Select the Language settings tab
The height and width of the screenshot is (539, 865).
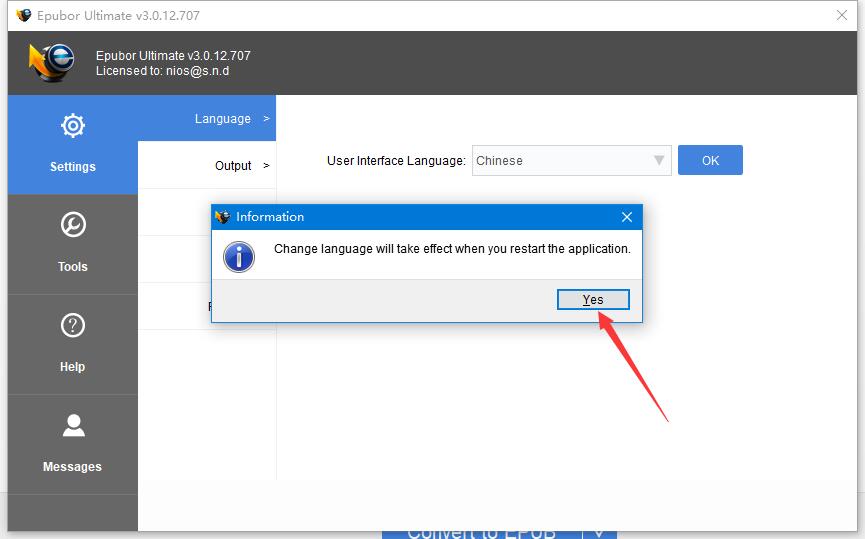point(207,119)
